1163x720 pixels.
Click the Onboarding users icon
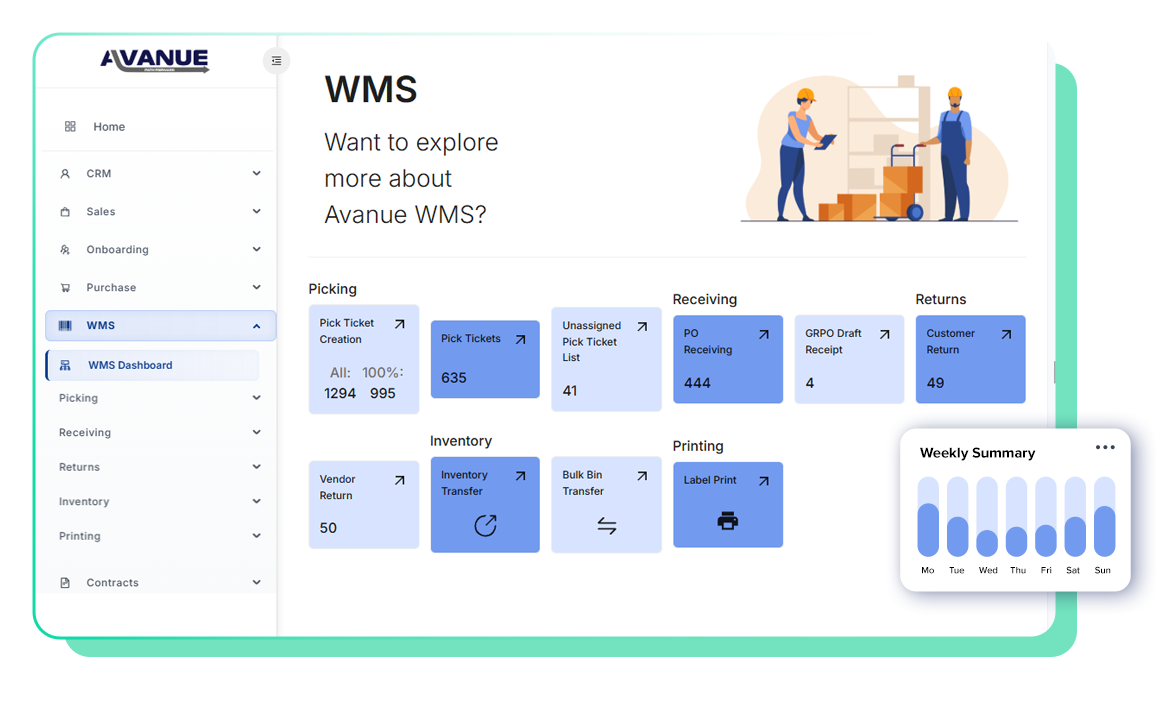coord(65,250)
